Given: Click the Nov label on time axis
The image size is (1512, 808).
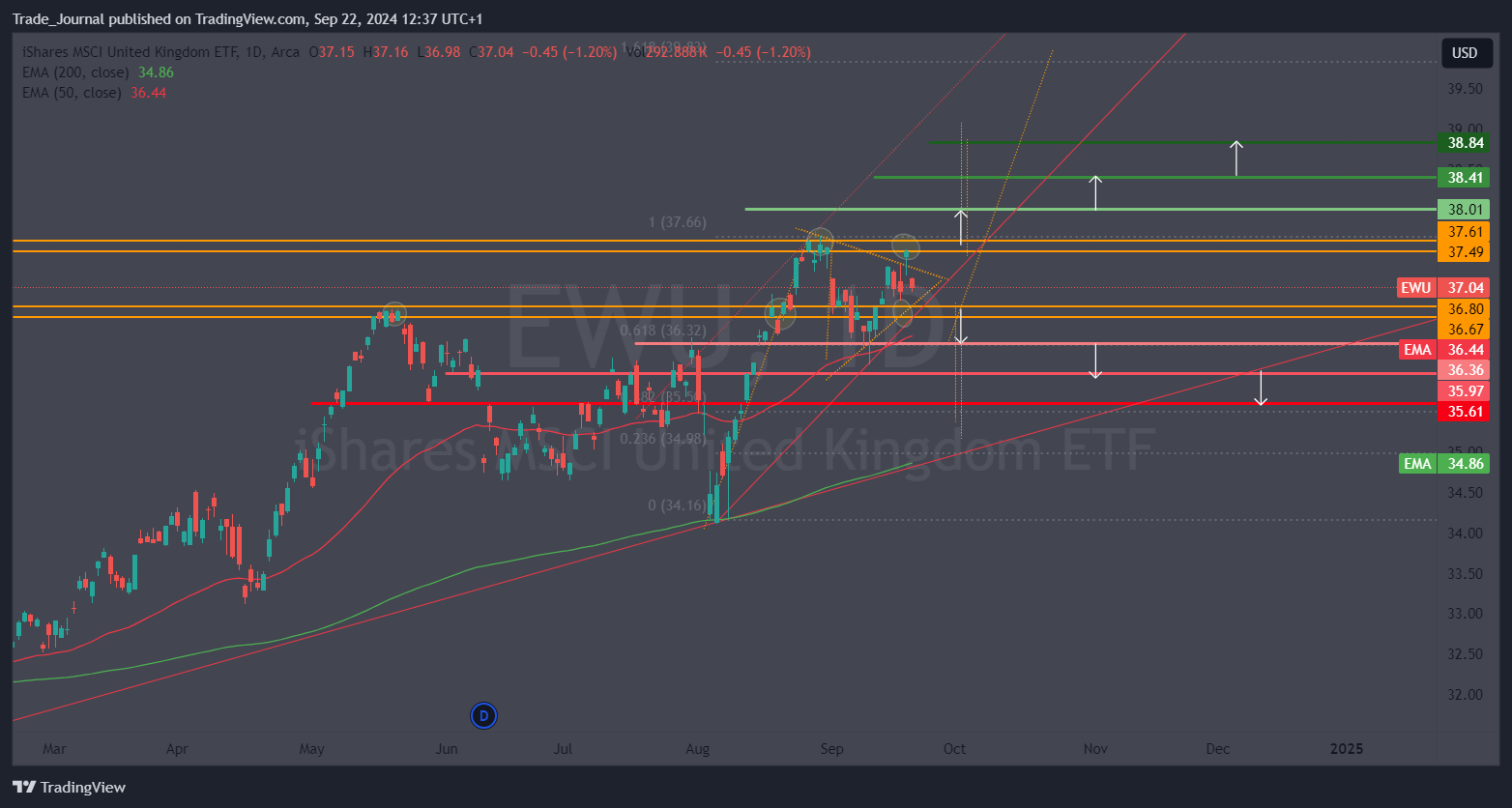Looking at the screenshot, I should [1094, 749].
